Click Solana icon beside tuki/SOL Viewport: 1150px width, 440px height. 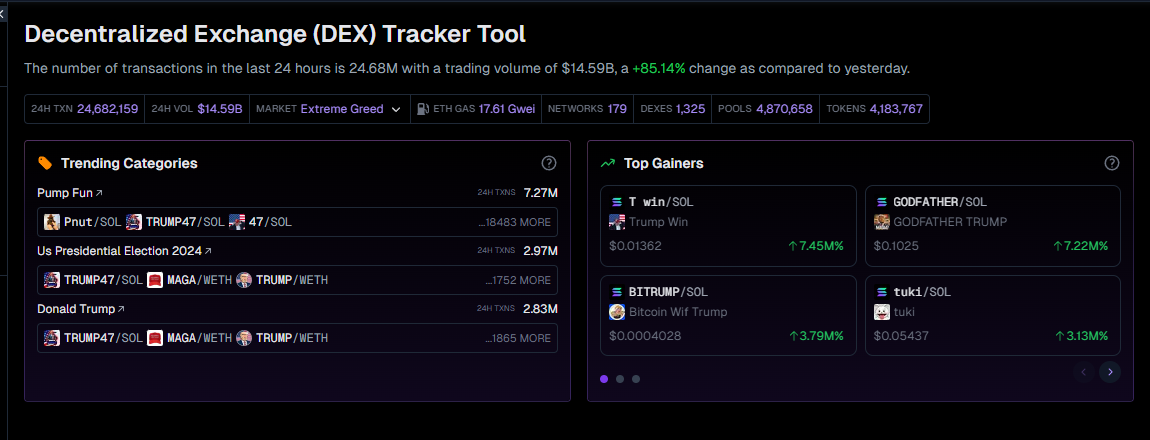pyautogui.click(x=881, y=292)
